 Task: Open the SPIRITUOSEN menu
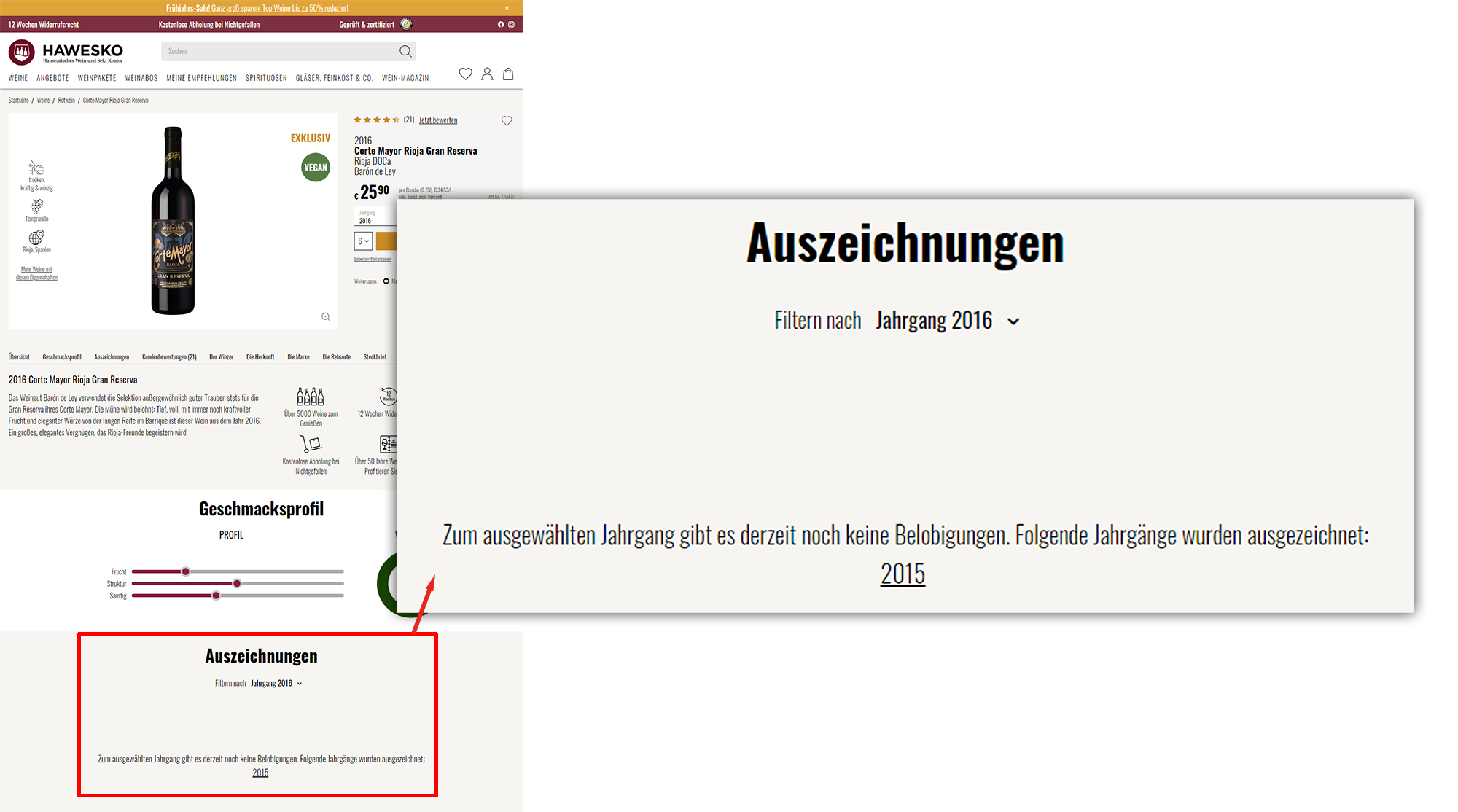pyautogui.click(x=266, y=78)
